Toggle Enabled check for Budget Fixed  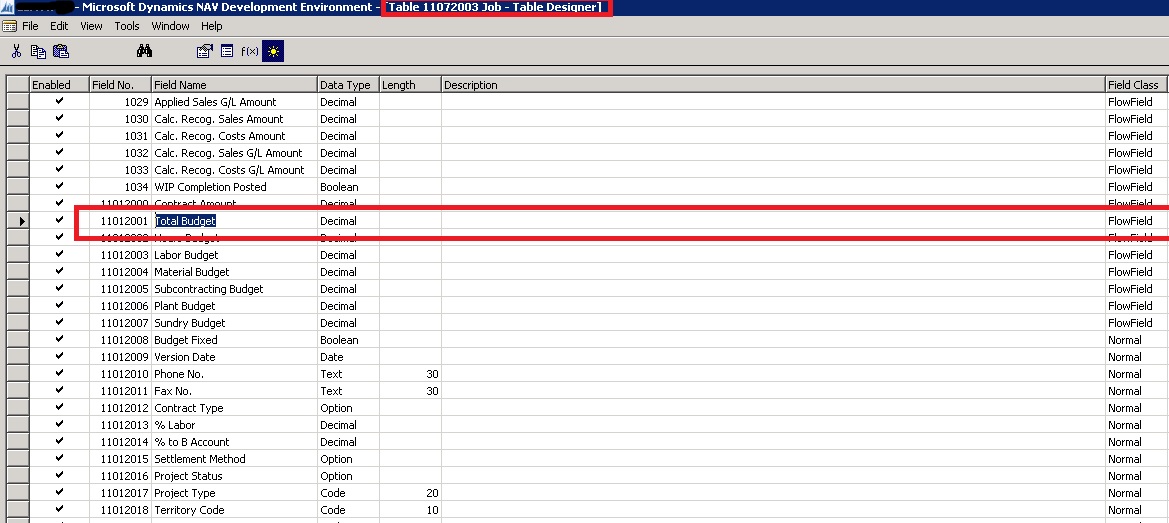(60, 339)
